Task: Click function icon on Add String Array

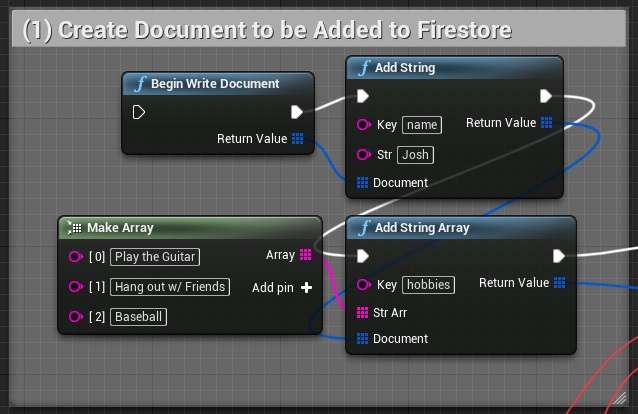Action: pos(364,228)
